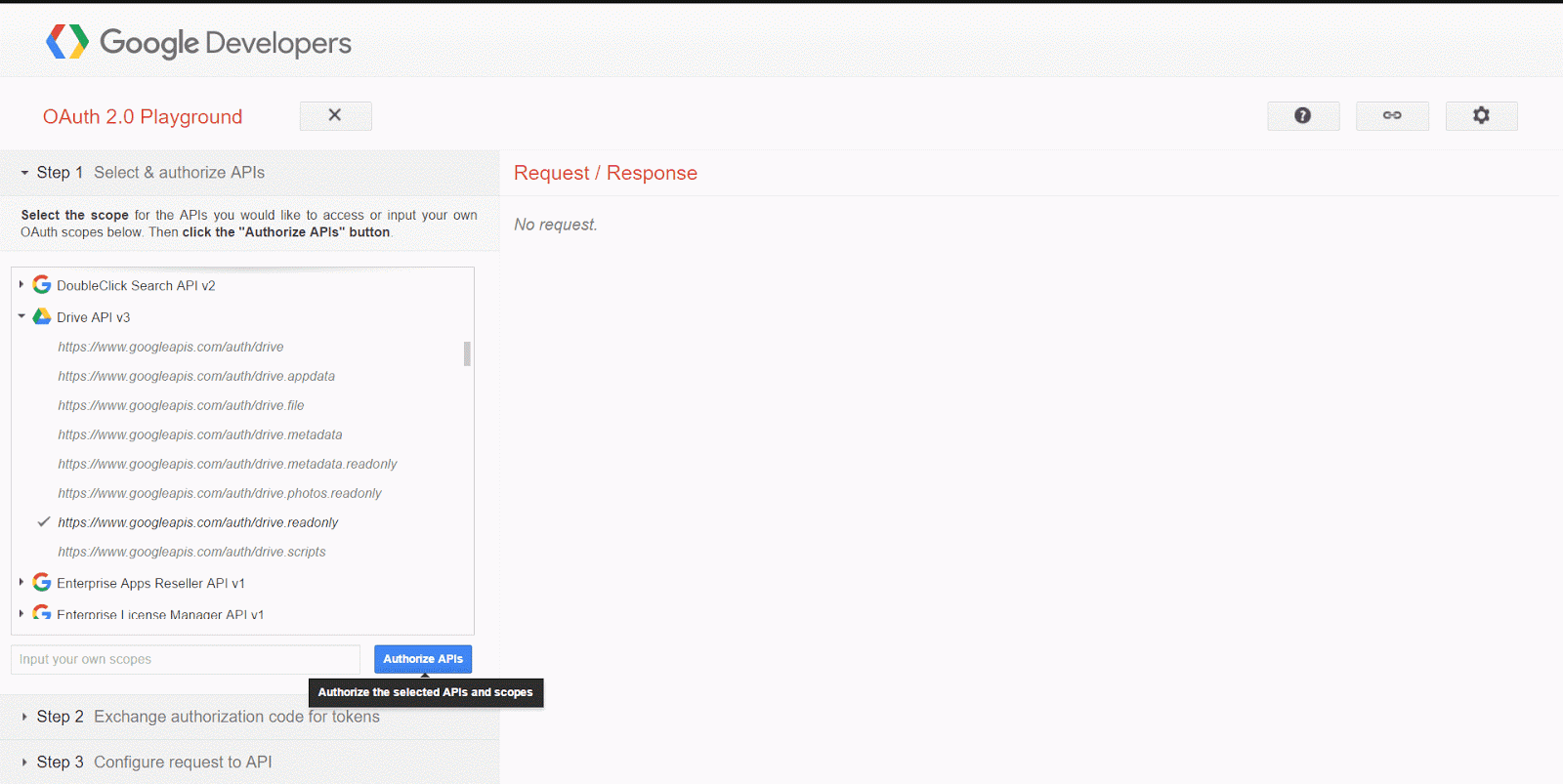Click the Enterprise Apps Reseller API v1 label
Image resolution: width=1563 pixels, height=784 pixels.
(150, 583)
